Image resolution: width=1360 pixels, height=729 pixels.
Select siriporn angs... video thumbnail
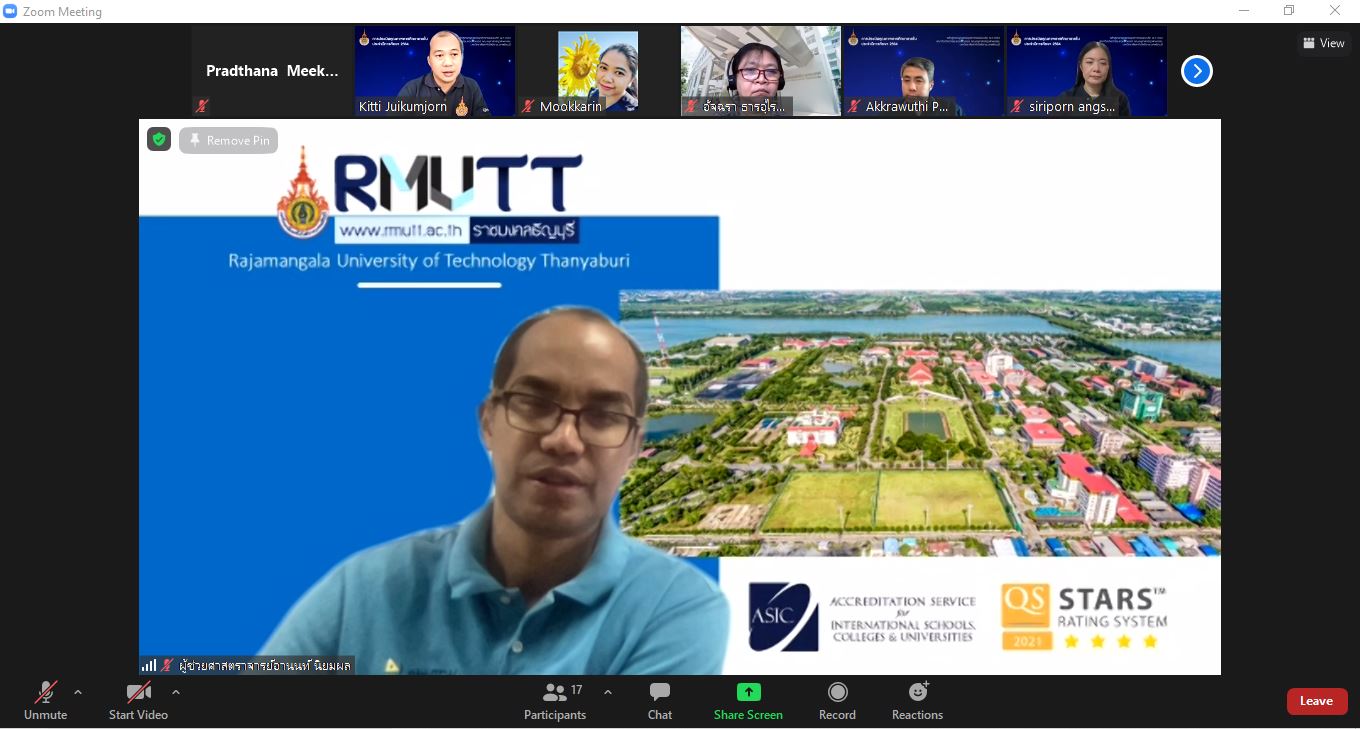pyautogui.click(x=1086, y=71)
